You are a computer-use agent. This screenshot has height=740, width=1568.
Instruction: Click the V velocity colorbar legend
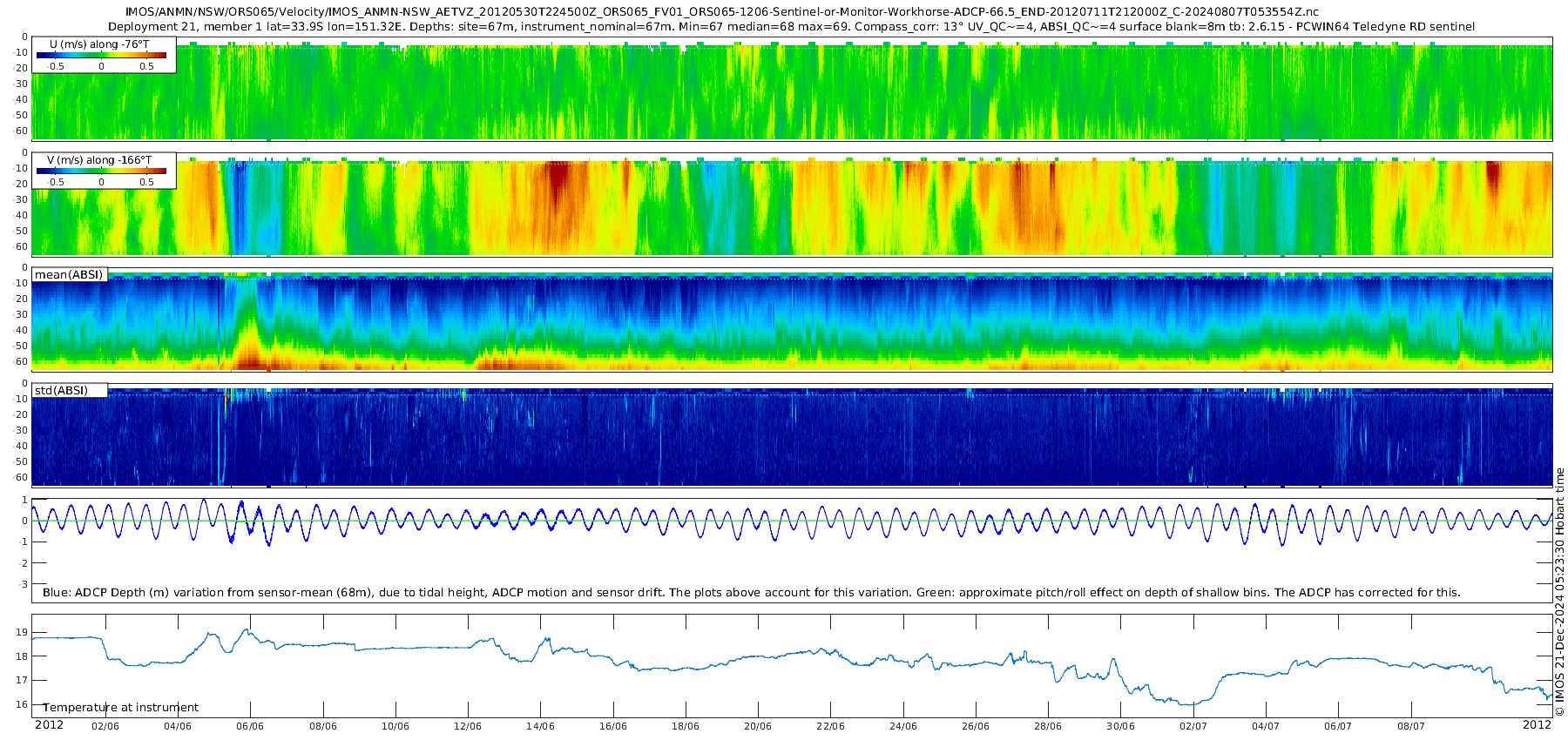pyautogui.click(x=101, y=172)
